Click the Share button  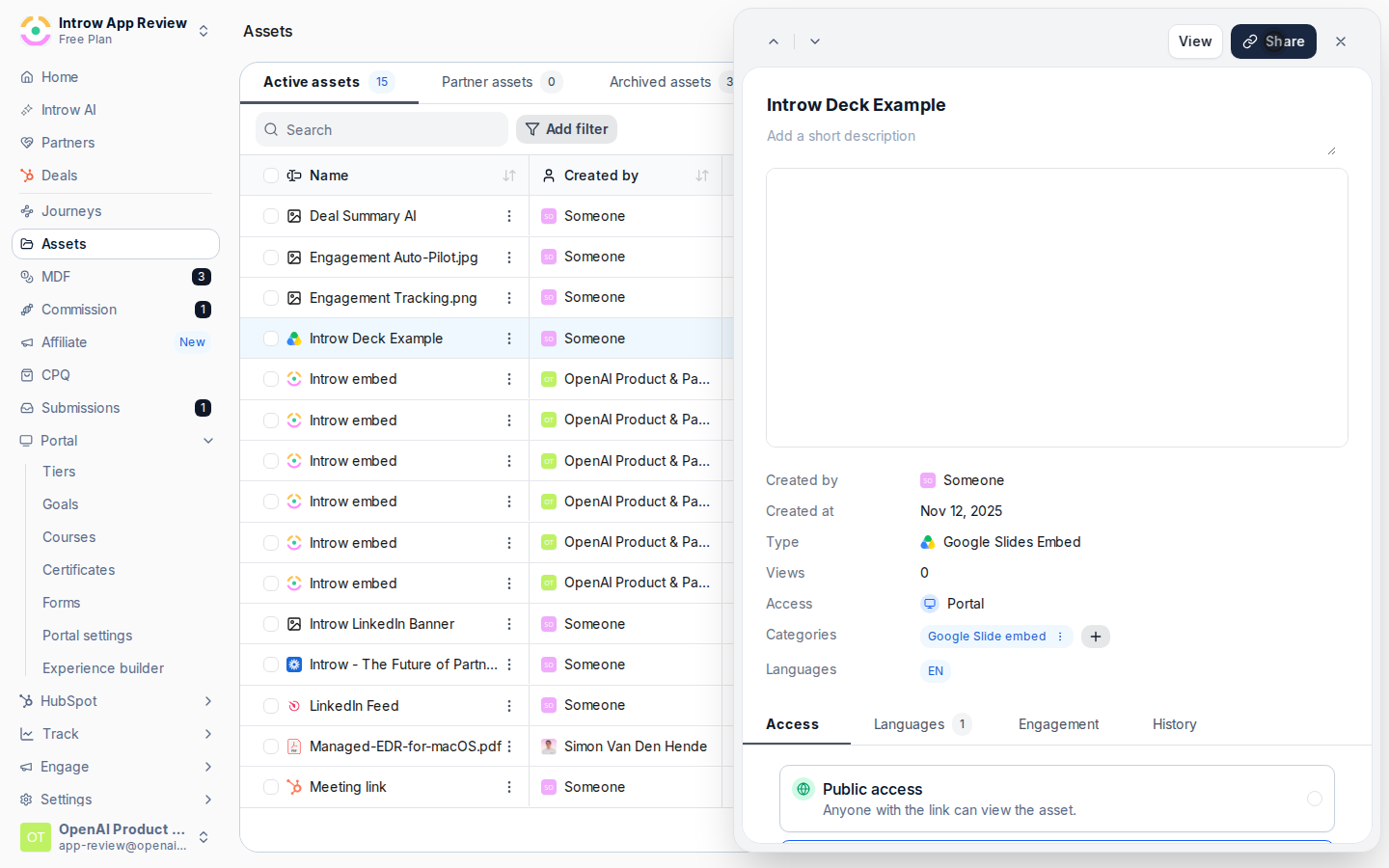1273,41
